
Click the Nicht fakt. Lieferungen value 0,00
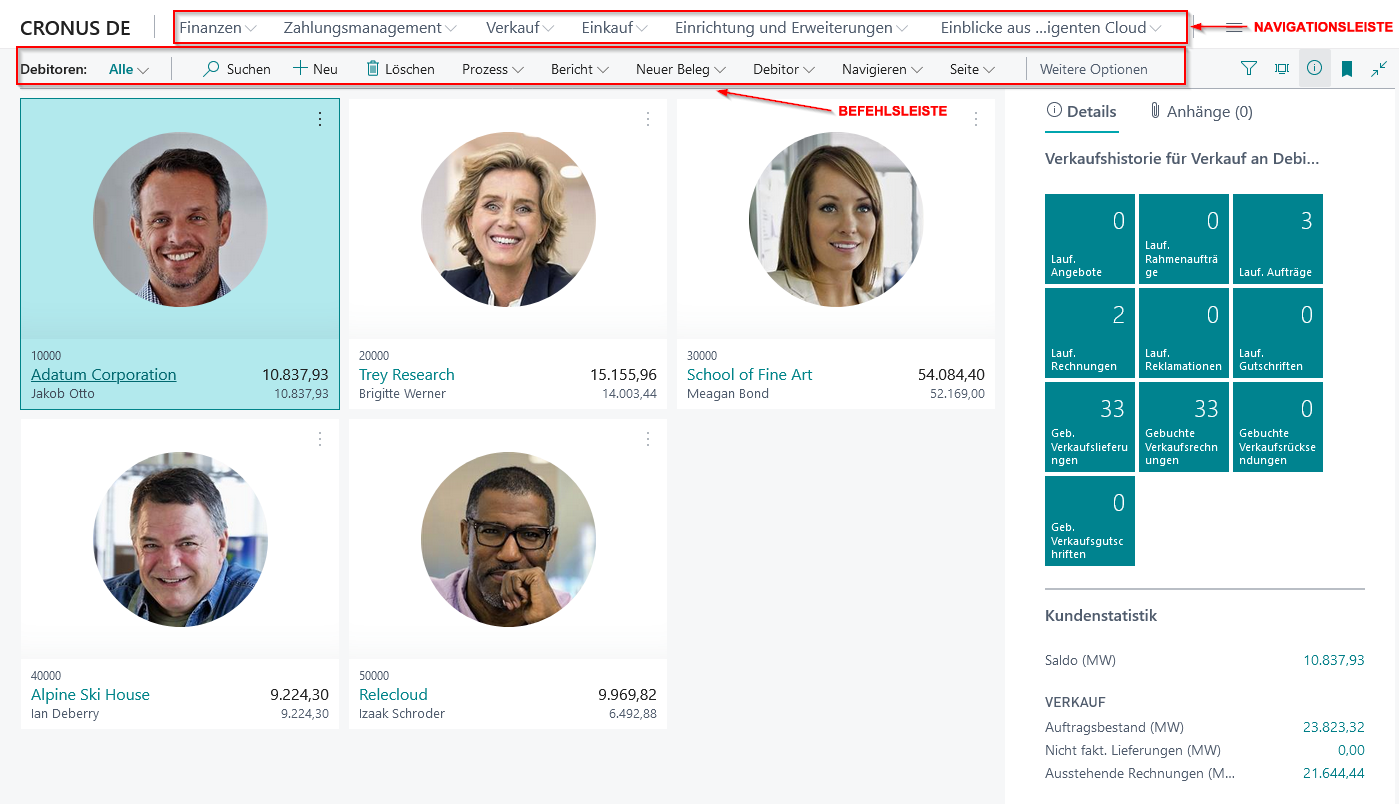pyautogui.click(x=1351, y=750)
